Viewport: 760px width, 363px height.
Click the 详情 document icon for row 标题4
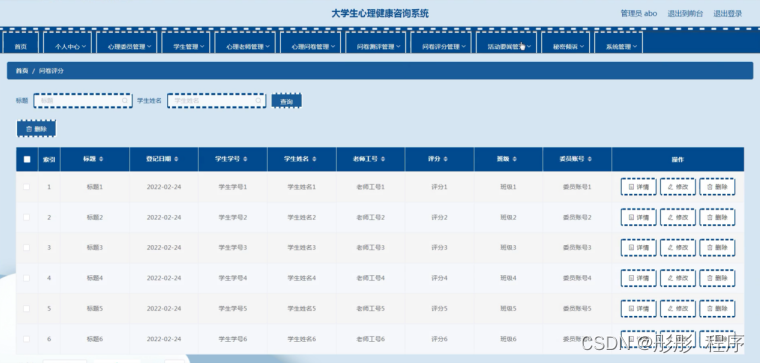click(x=631, y=278)
